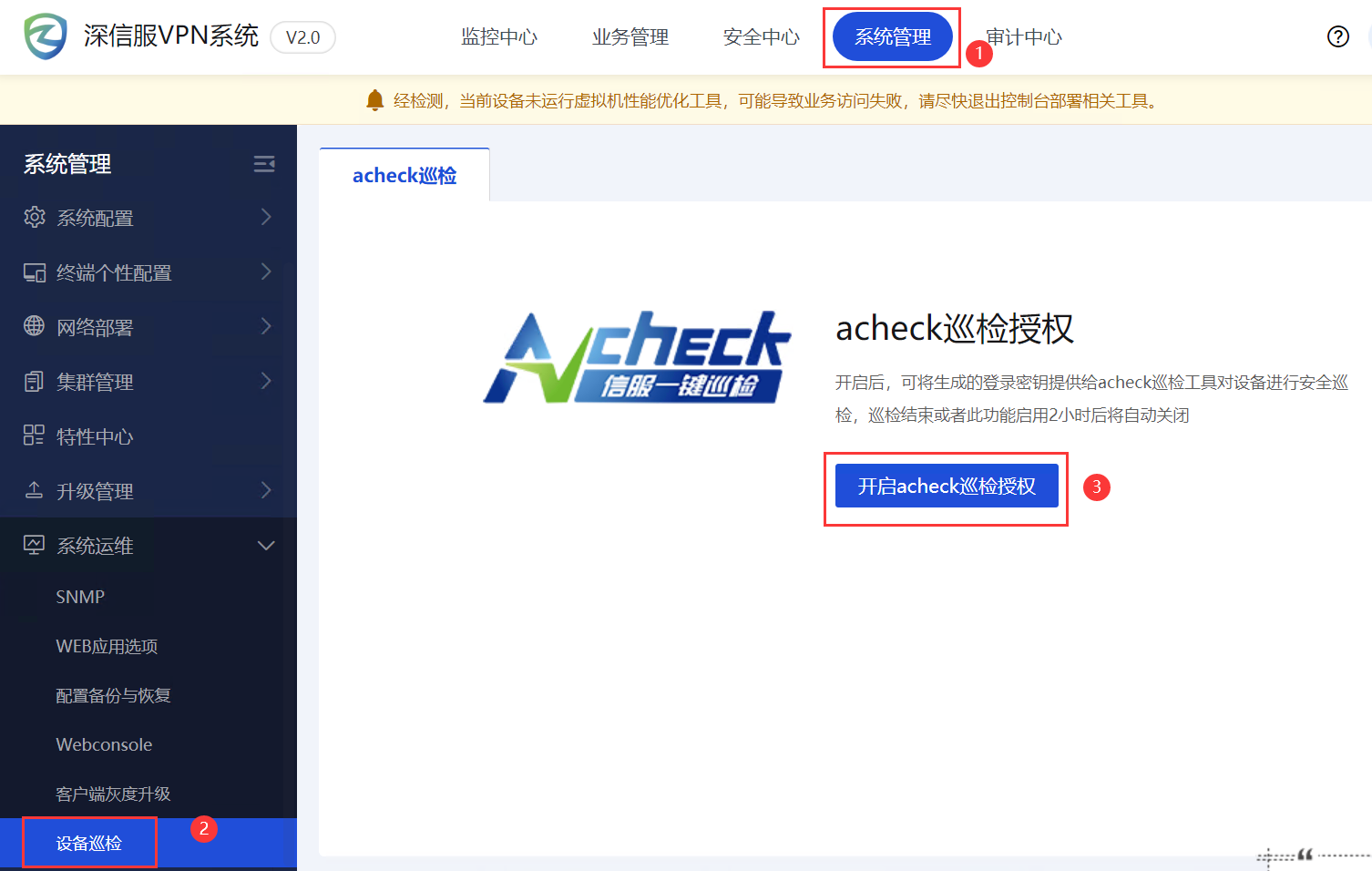Click the 升级管理 sidebar label
This screenshot has height=871, width=1372.
[95, 491]
